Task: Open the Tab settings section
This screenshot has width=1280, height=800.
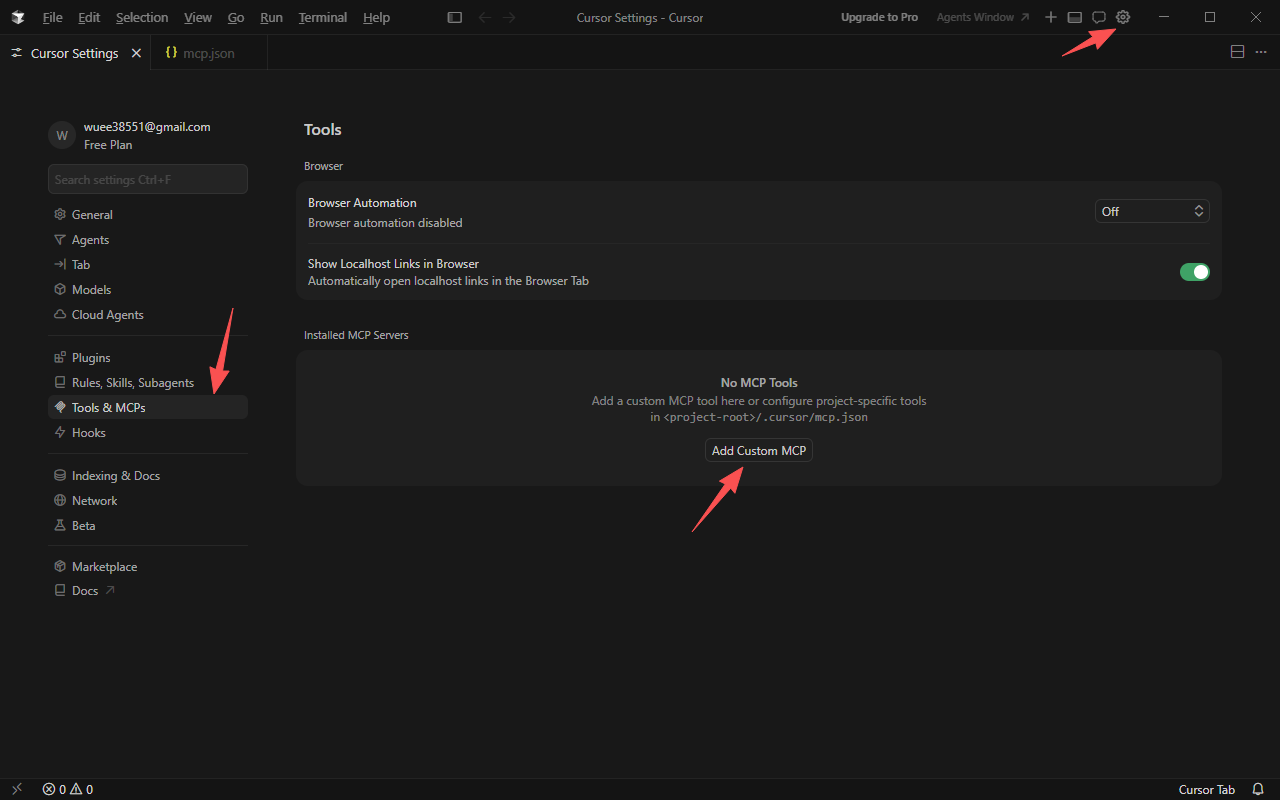Action: point(148,265)
